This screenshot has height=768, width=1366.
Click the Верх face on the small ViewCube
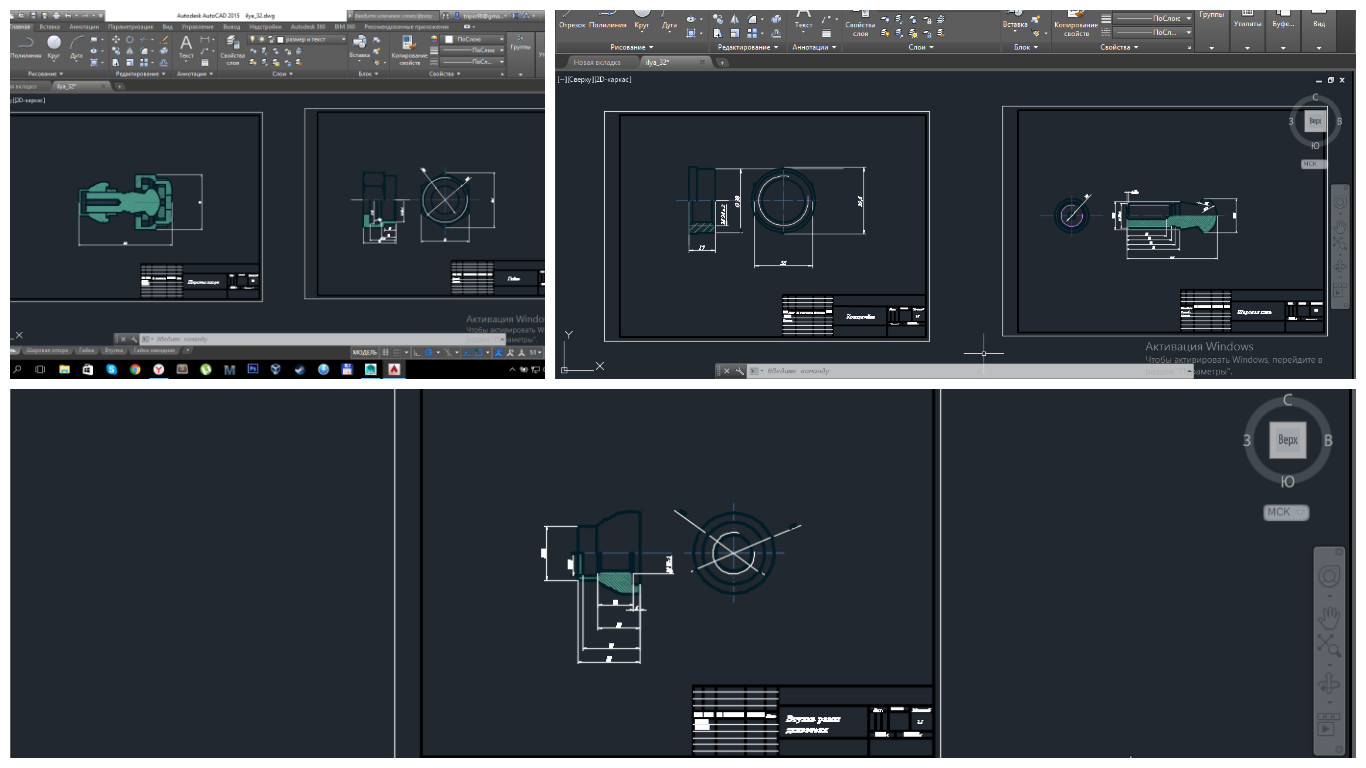(1316, 121)
